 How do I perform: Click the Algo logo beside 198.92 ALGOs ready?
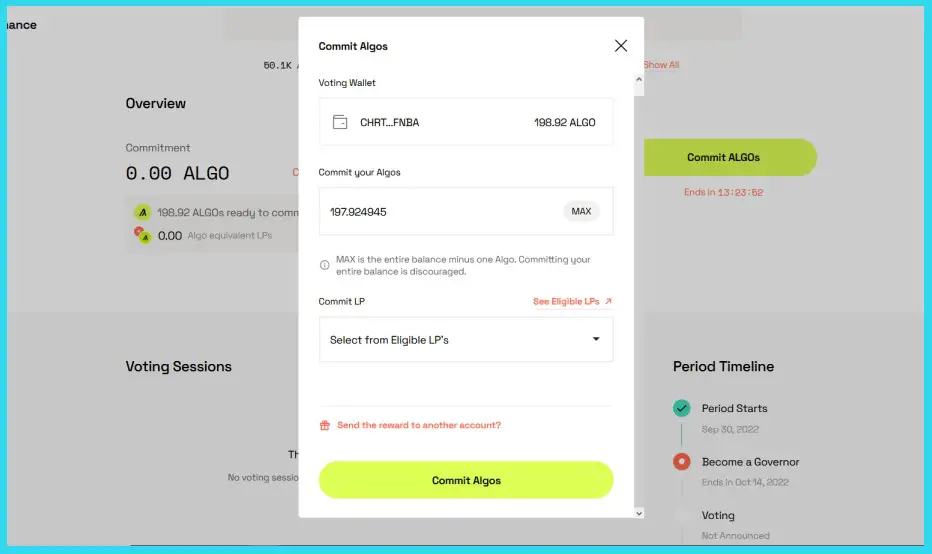(143, 212)
